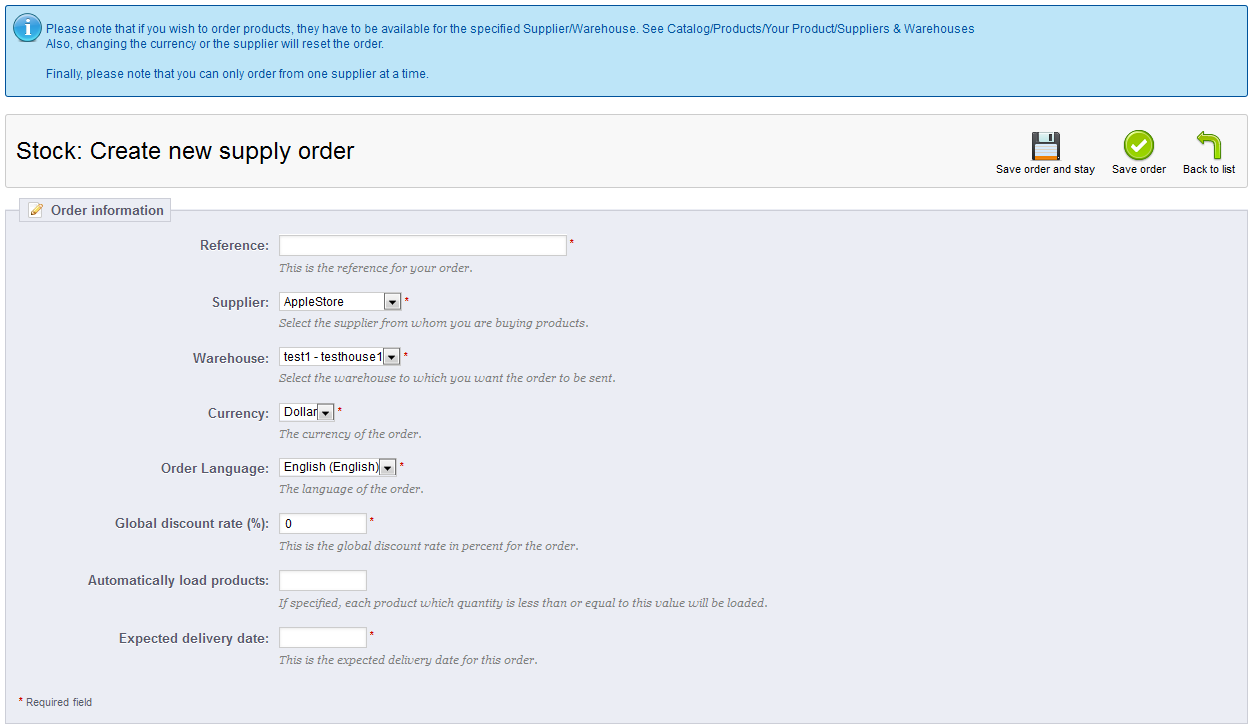Click the Save order text label
Screen dimensions: 1252x728
(x=1138, y=170)
